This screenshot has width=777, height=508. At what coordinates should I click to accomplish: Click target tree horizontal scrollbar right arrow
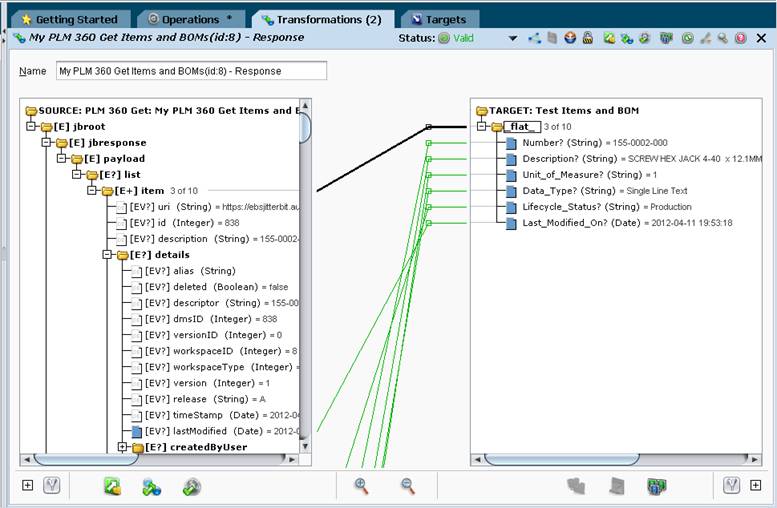(x=755, y=459)
